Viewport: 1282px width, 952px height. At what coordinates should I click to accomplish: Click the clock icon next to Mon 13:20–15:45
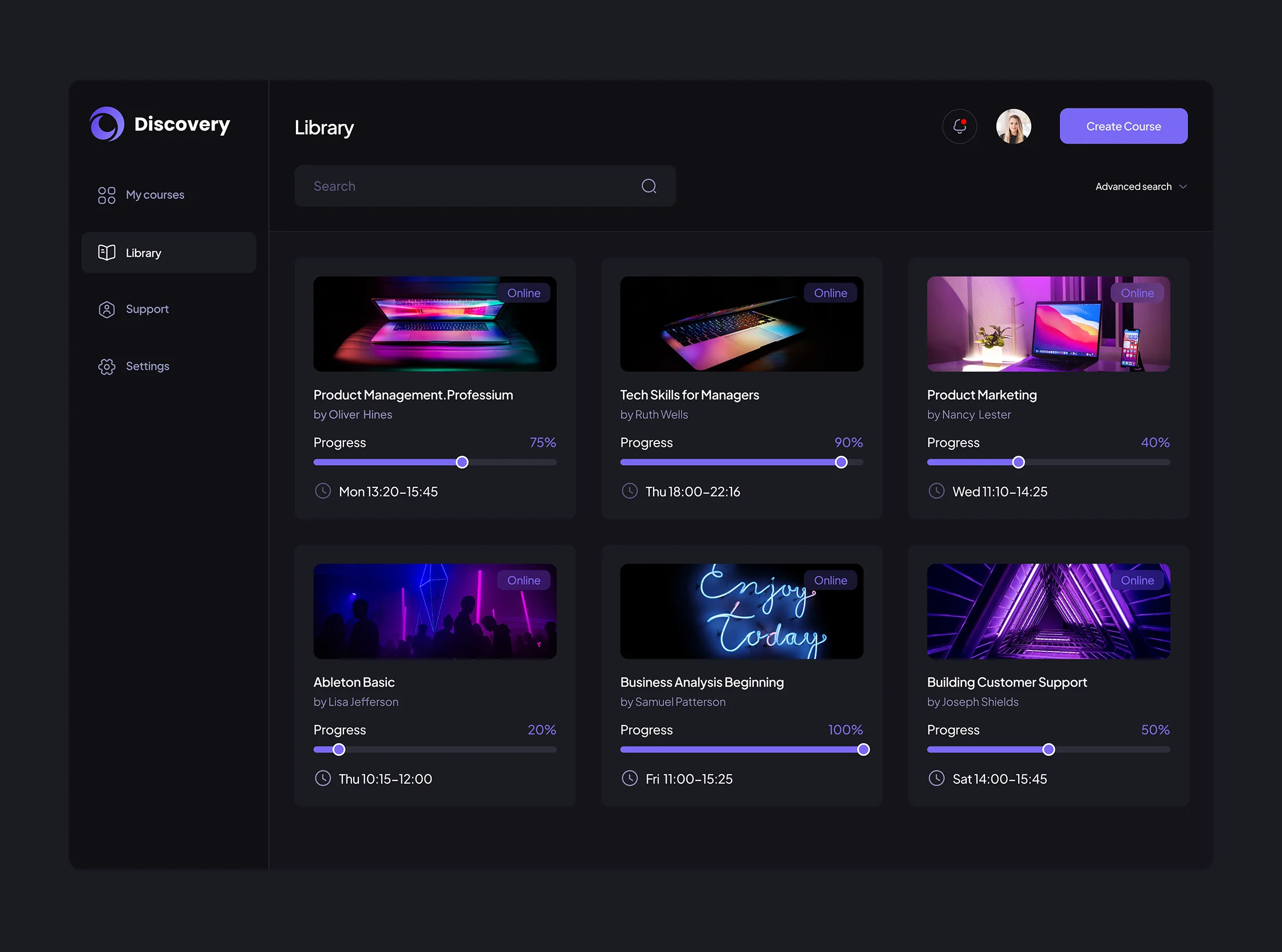pyautogui.click(x=323, y=491)
